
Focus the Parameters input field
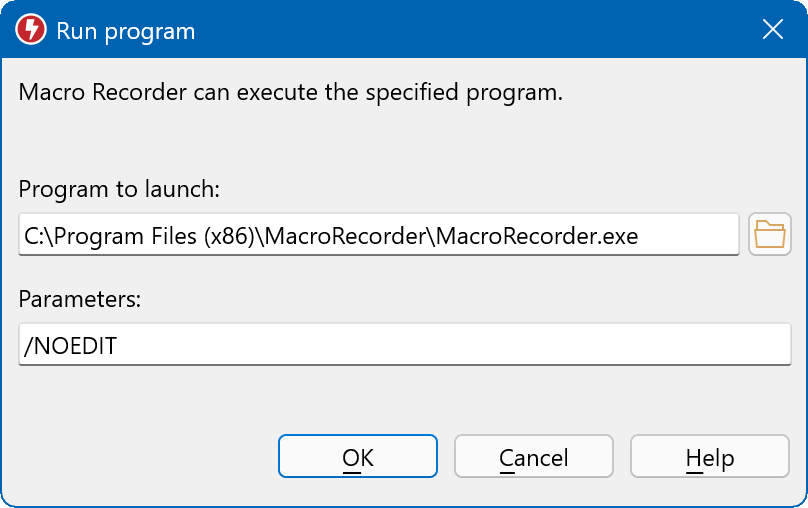pos(405,346)
